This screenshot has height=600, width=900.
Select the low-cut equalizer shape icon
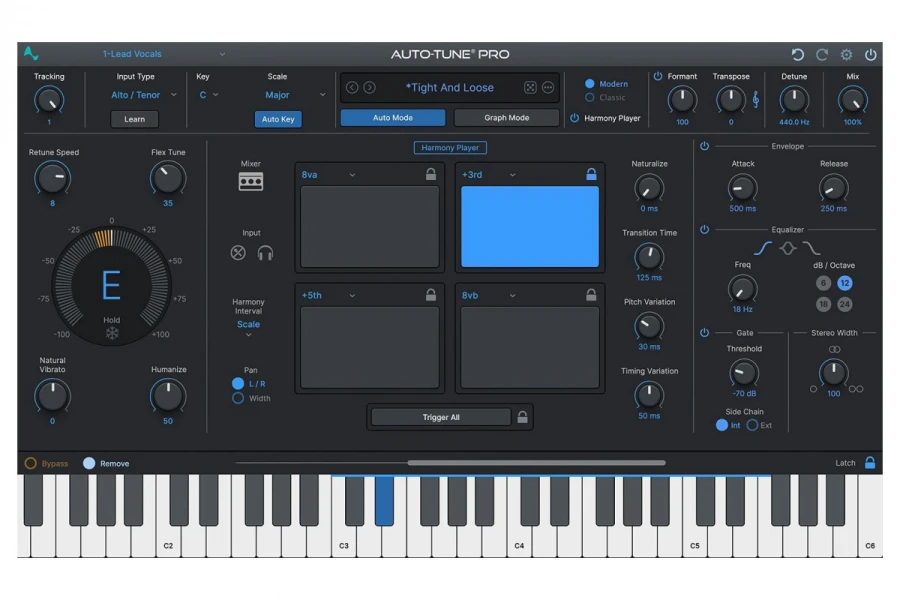click(763, 248)
